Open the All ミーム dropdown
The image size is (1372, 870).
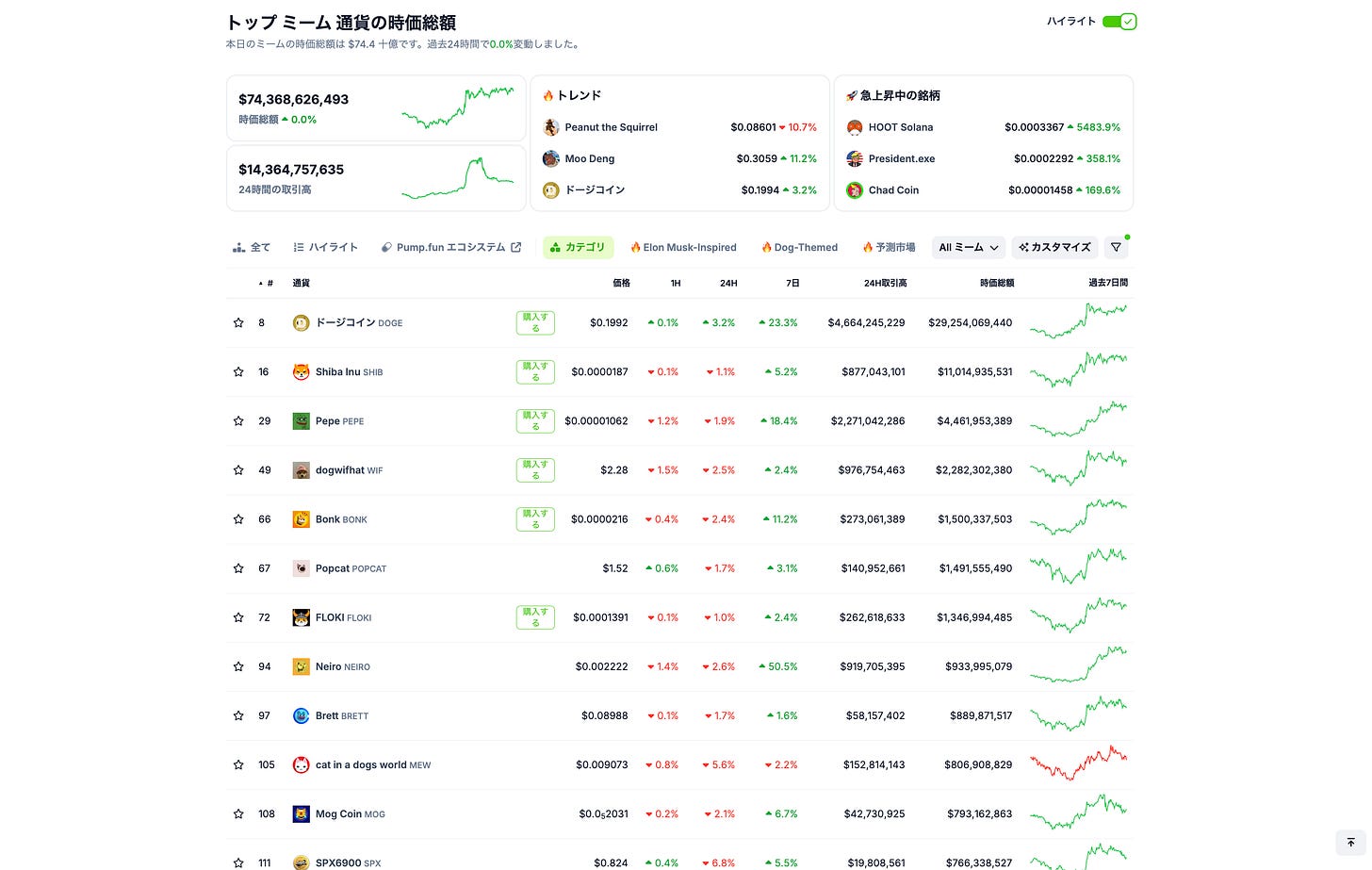click(x=969, y=247)
